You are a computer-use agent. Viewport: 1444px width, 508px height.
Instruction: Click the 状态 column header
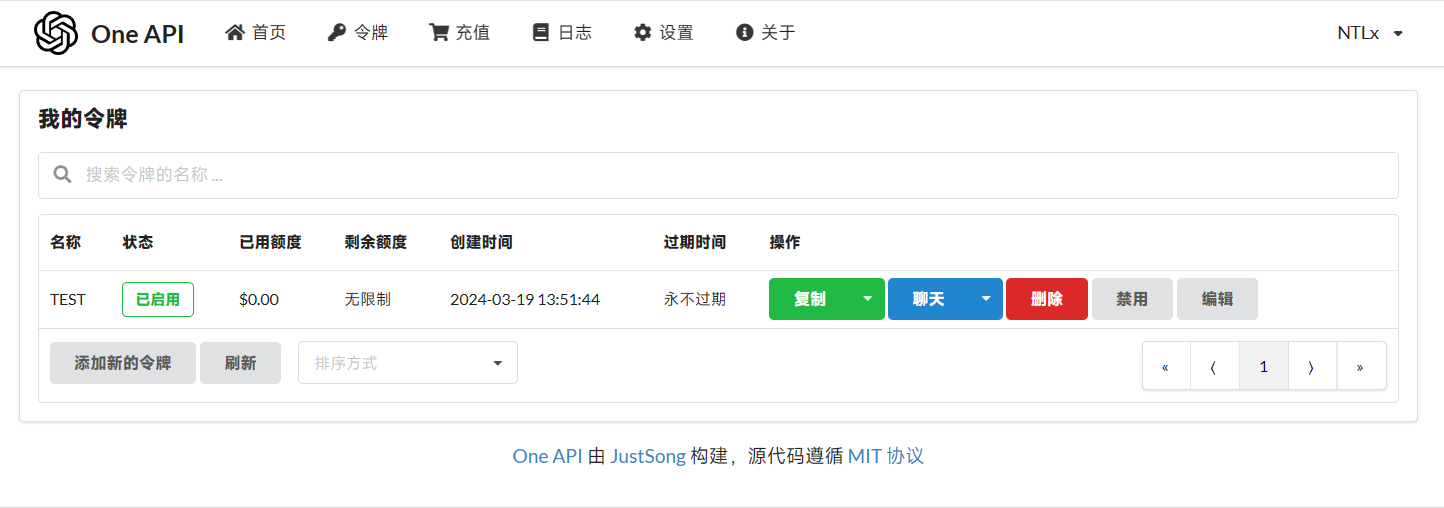coord(138,242)
